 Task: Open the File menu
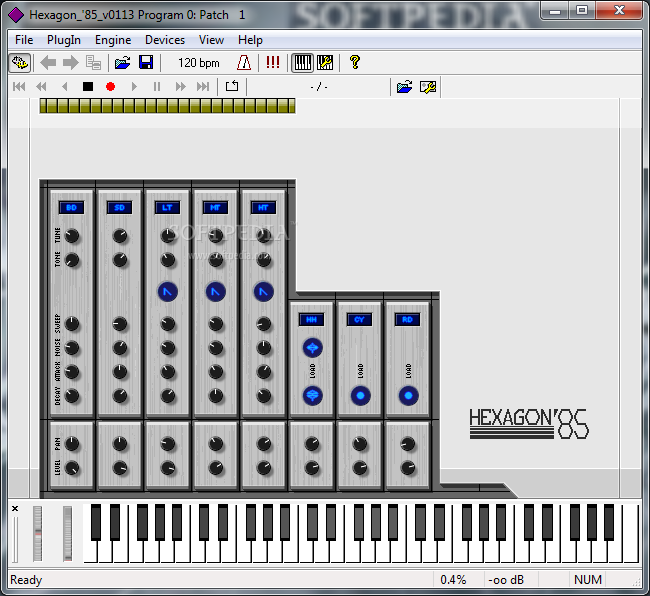click(24, 40)
